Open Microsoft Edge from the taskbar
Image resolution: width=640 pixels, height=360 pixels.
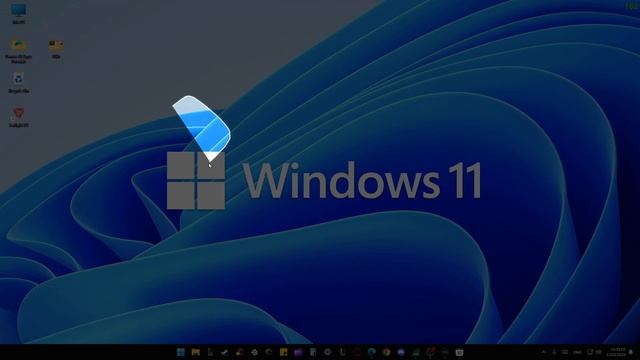[x=371, y=352]
